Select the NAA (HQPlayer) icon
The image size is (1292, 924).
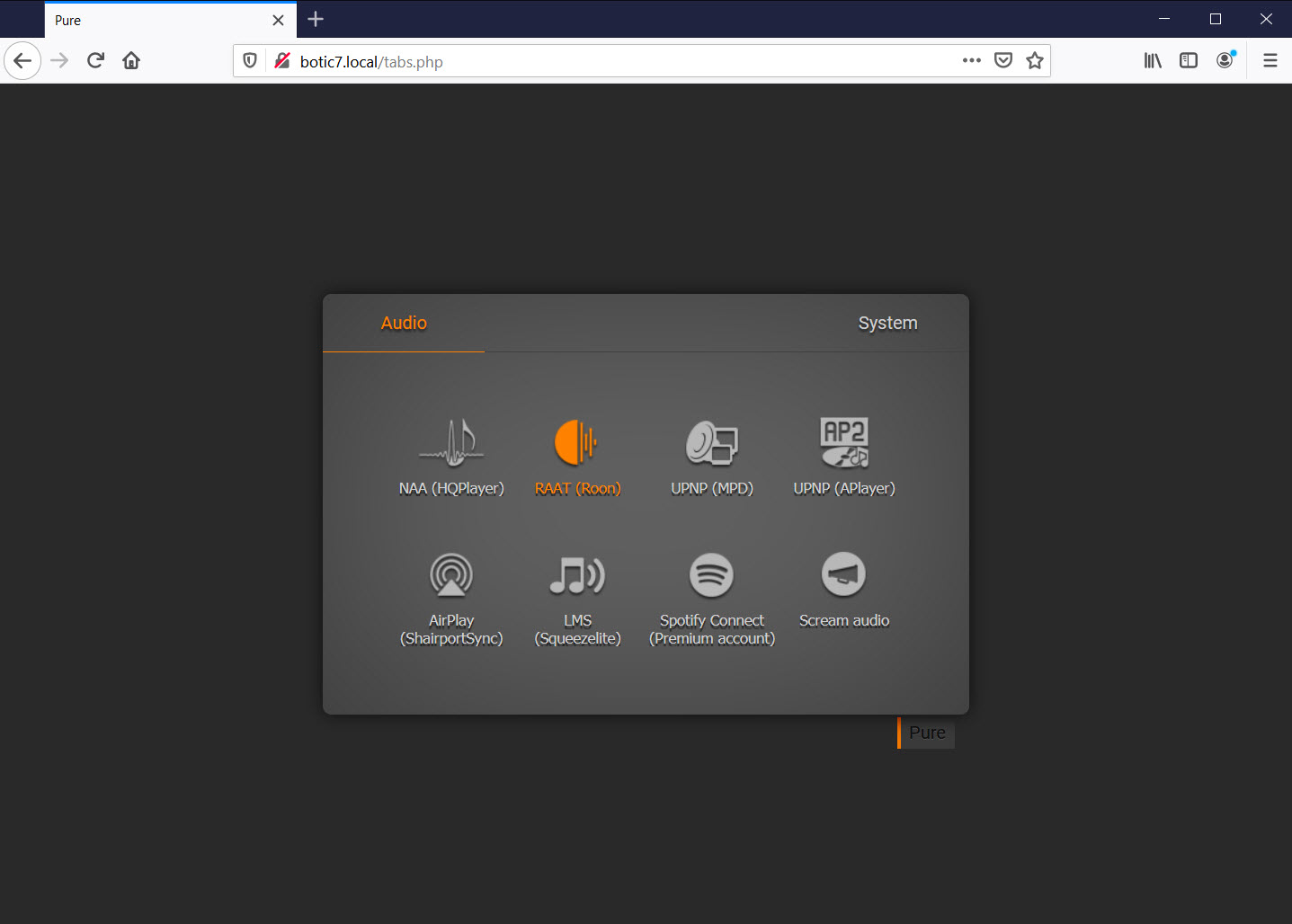click(451, 442)
